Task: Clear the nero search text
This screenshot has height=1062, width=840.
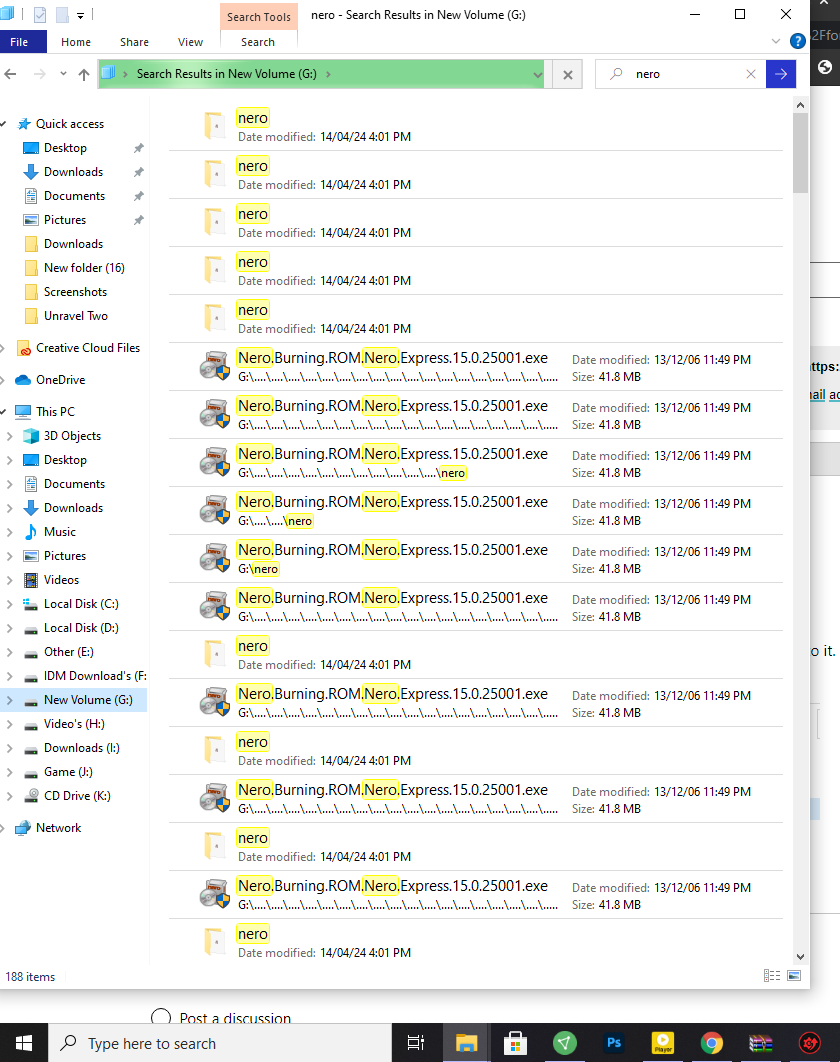Action: point(751,74)
